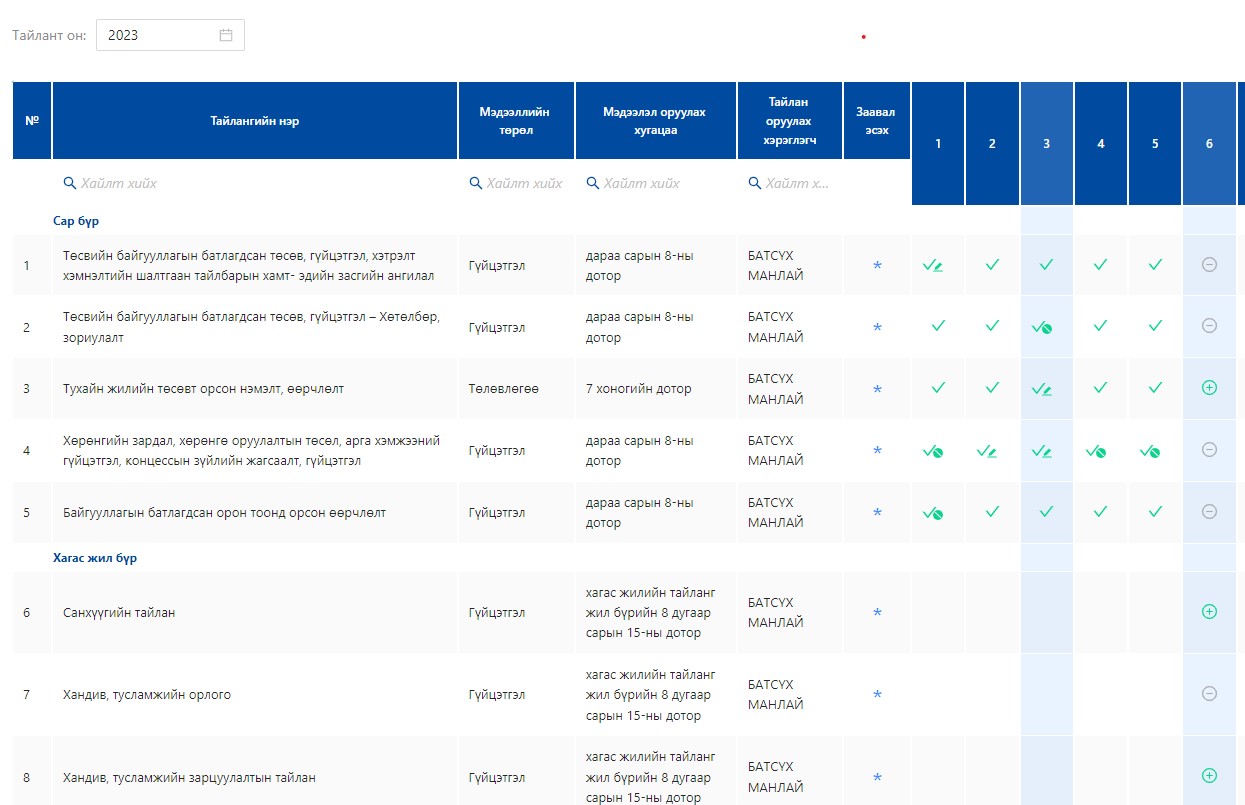Click month 3 column header
The image size is (1245, 805).
(x=1046, y=144)
